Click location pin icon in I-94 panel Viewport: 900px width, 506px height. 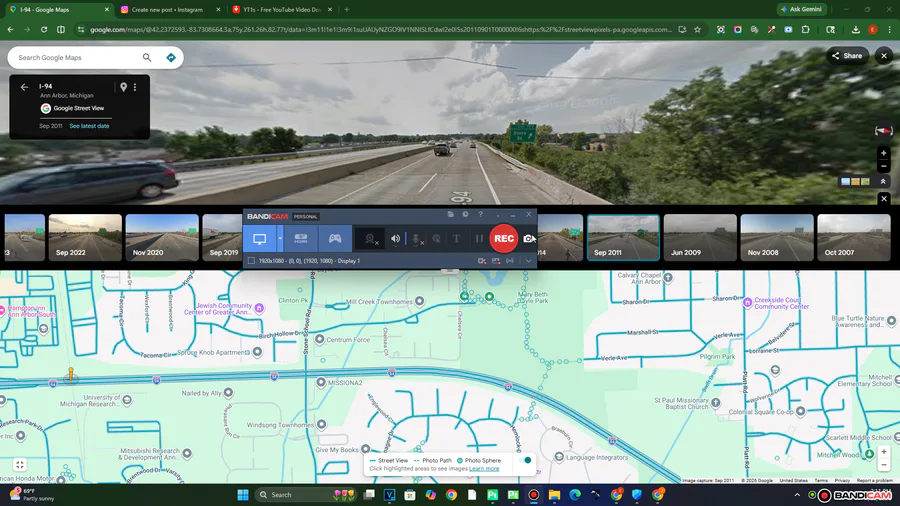[123, 87]
